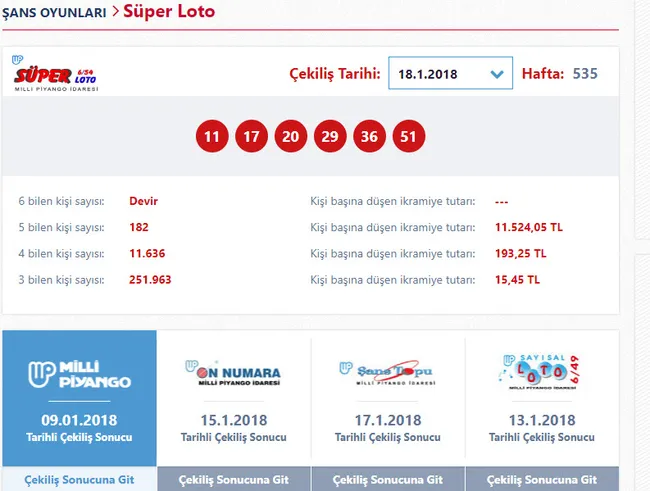Click the red ball number 36
650x491 pixels.
(369, 137)
